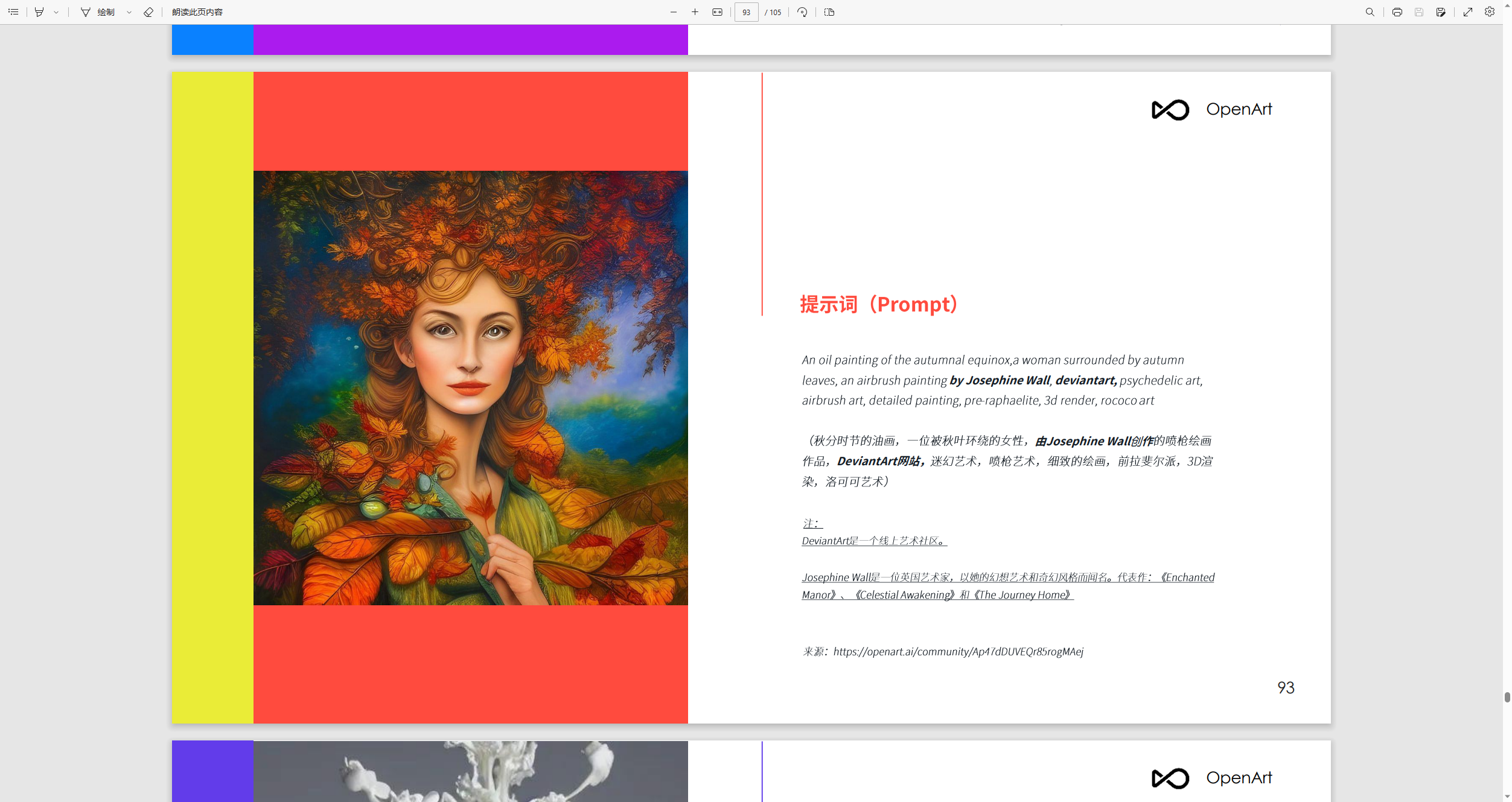The height and width of the screenshot is (802, 1512).
Task: Toggle fit to width view
Action: tap(717, 12)
